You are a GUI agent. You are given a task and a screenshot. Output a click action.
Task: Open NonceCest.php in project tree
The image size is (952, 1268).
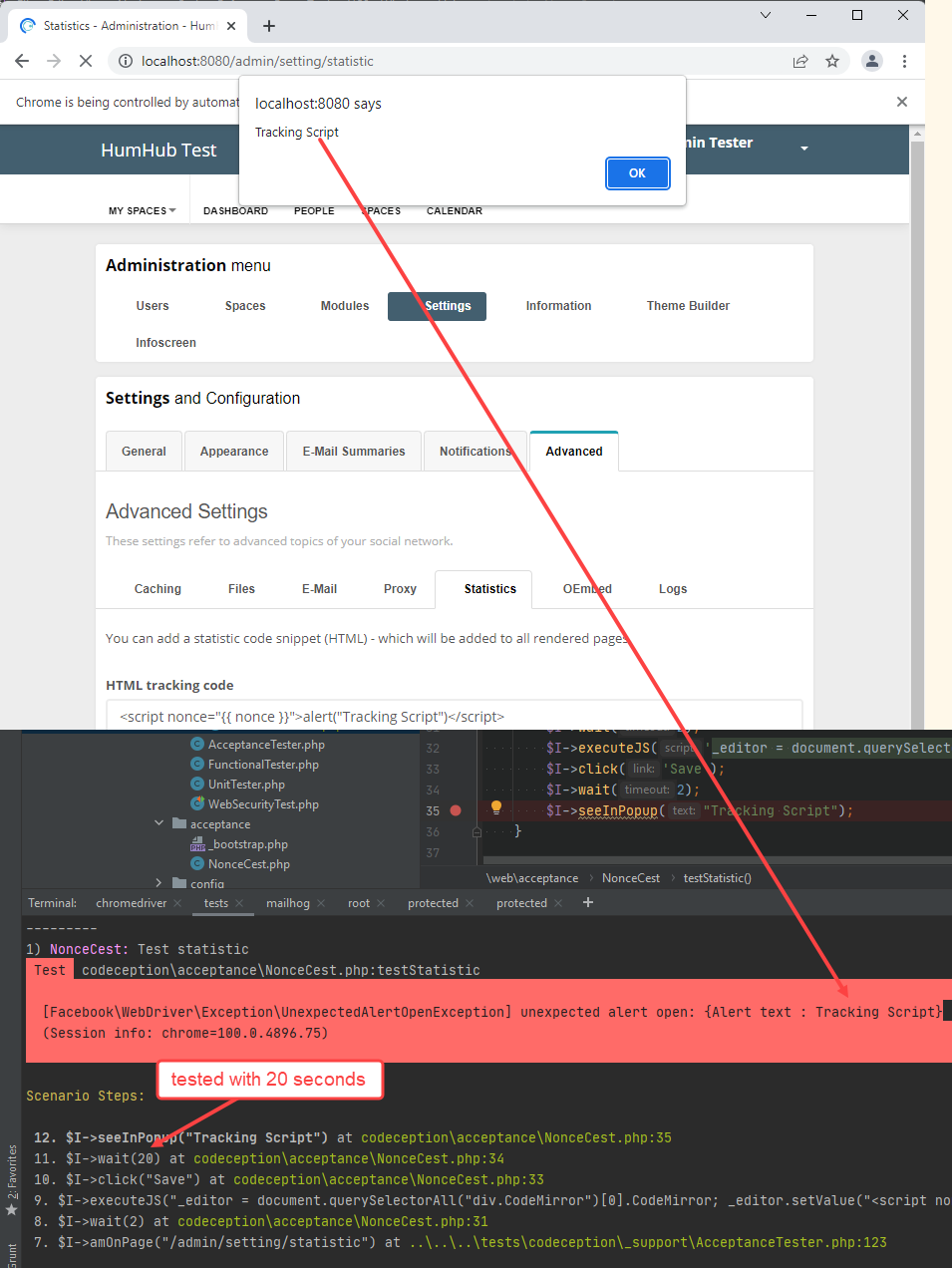pos(249,864)
